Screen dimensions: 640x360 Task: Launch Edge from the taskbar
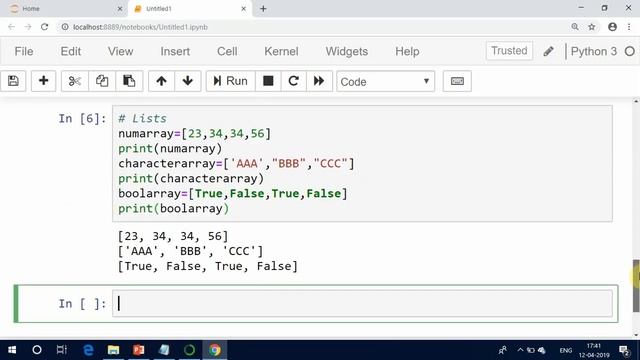88,350
